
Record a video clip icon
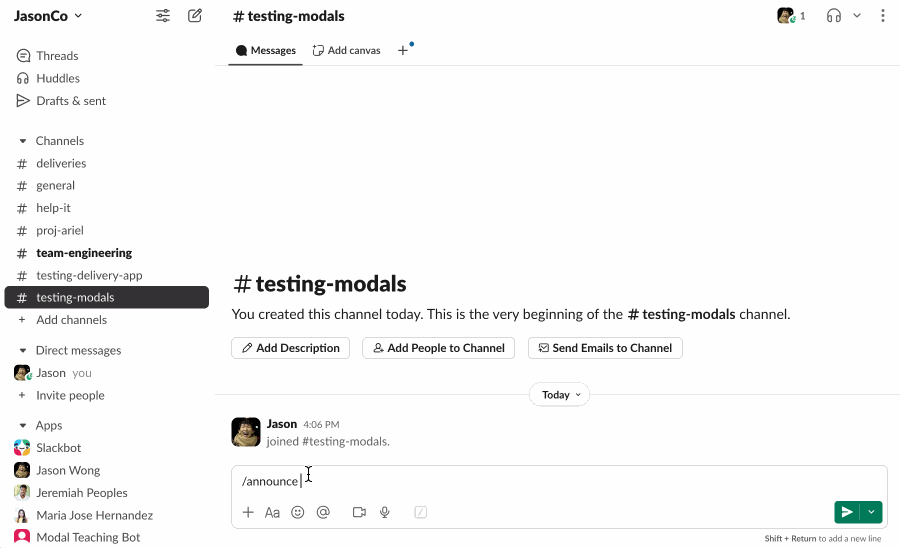coord(359,512)
